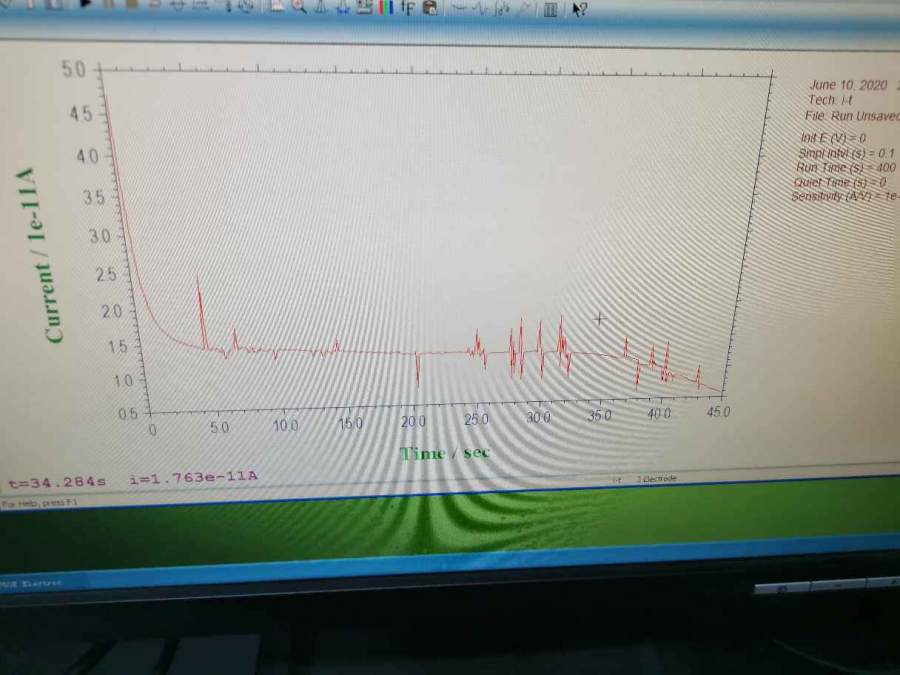Viewport: 900px width, 675px height.
Task: Click the 'For Help, press F1' status text
Action: pos(39,503)
